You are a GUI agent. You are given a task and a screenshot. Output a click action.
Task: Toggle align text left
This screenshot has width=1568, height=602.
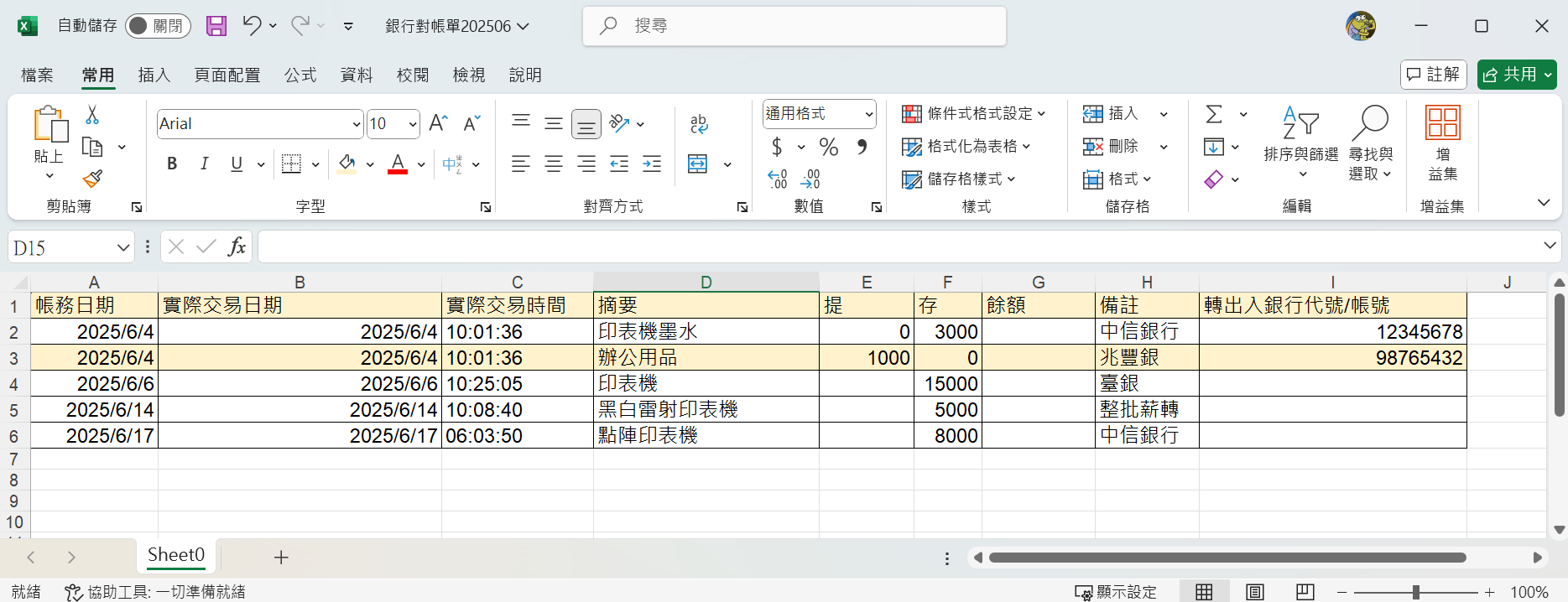pos(521,163)
